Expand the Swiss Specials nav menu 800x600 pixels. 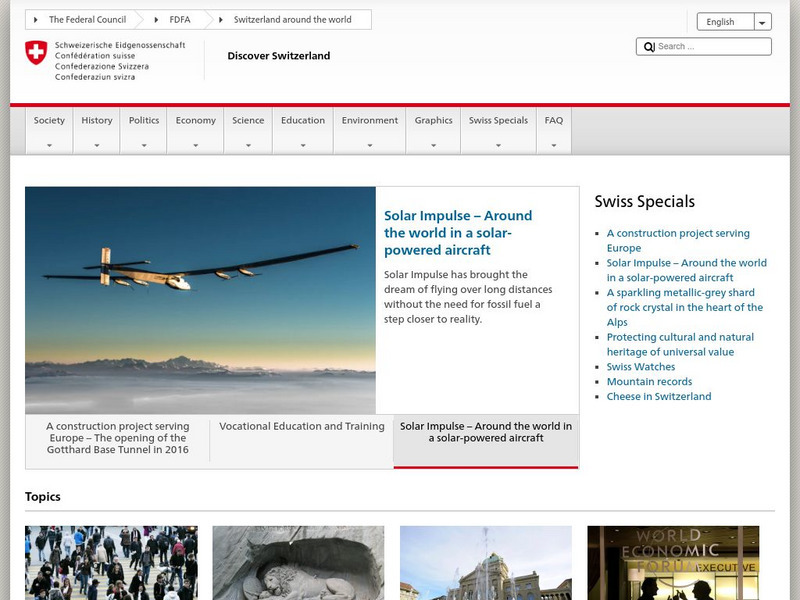498,131
